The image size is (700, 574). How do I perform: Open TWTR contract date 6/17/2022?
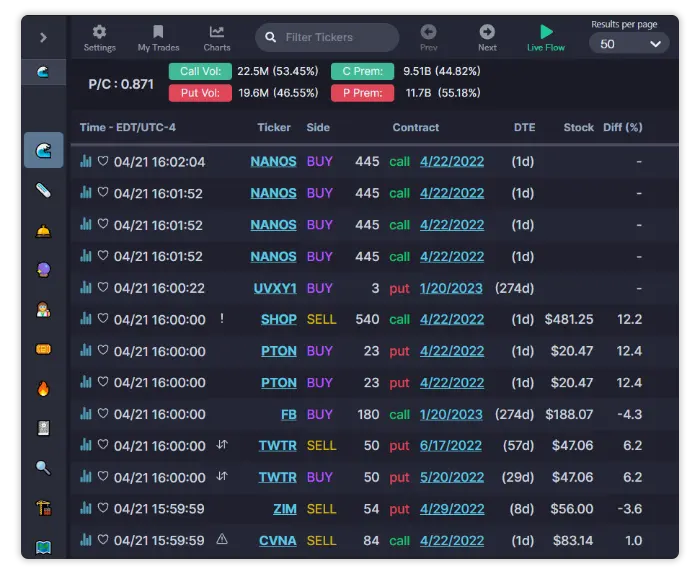pos(450,445)
